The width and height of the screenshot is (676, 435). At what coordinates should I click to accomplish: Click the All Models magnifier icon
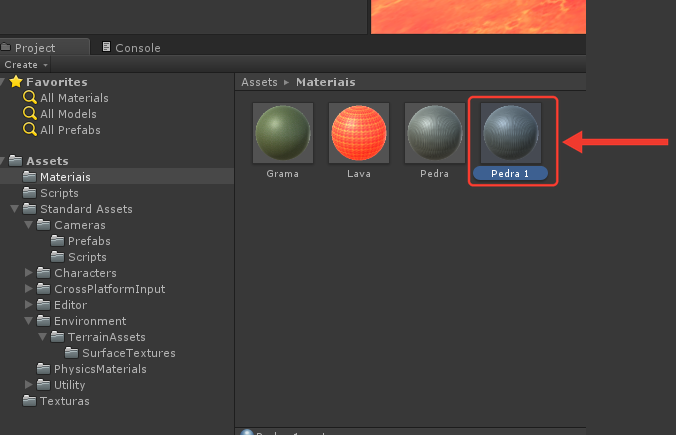30,113
